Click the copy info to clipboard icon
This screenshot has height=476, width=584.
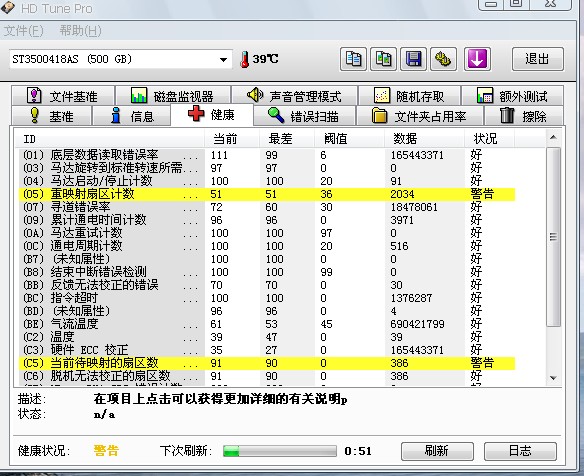tap(353, 59)
